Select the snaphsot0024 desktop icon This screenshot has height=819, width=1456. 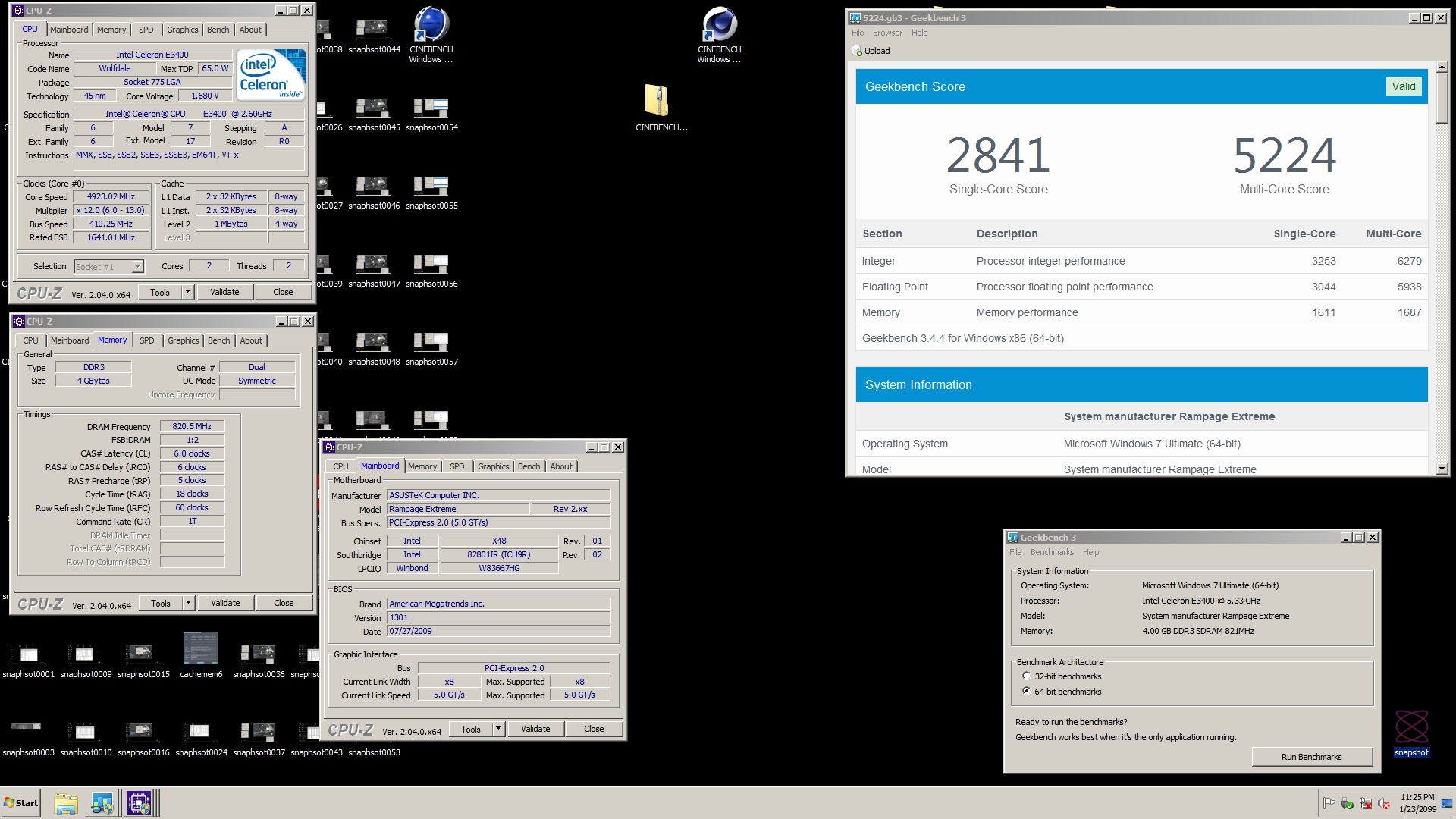point(201,738)
